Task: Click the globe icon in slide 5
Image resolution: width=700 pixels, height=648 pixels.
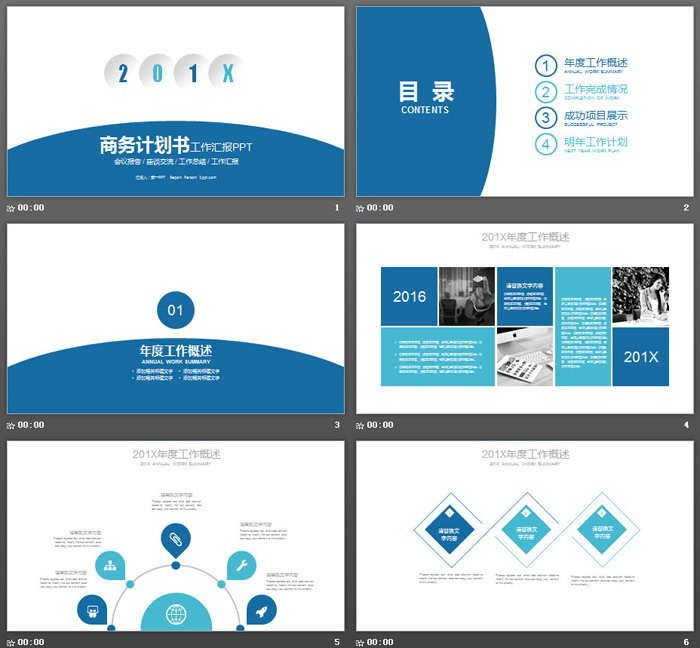Action: click(x=176, y=615)
